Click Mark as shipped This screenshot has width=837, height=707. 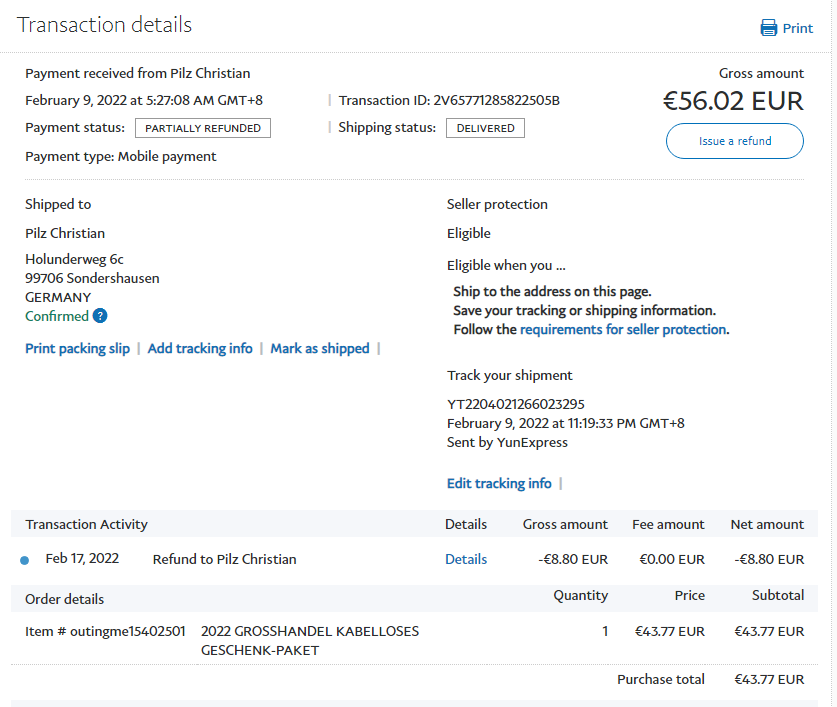tap(320, 348)
